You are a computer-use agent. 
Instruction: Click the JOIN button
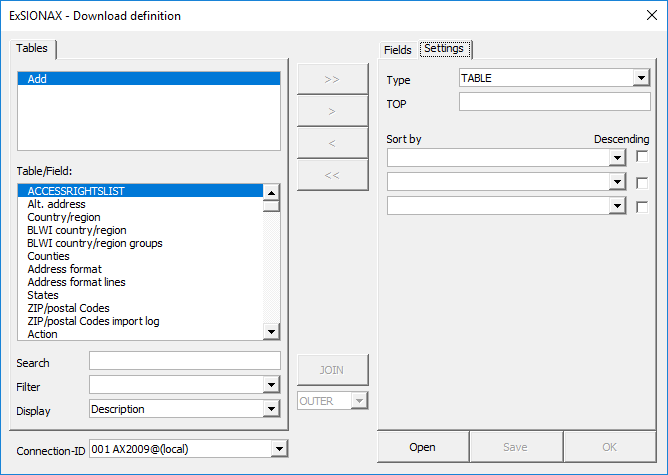tap(332, 370)
